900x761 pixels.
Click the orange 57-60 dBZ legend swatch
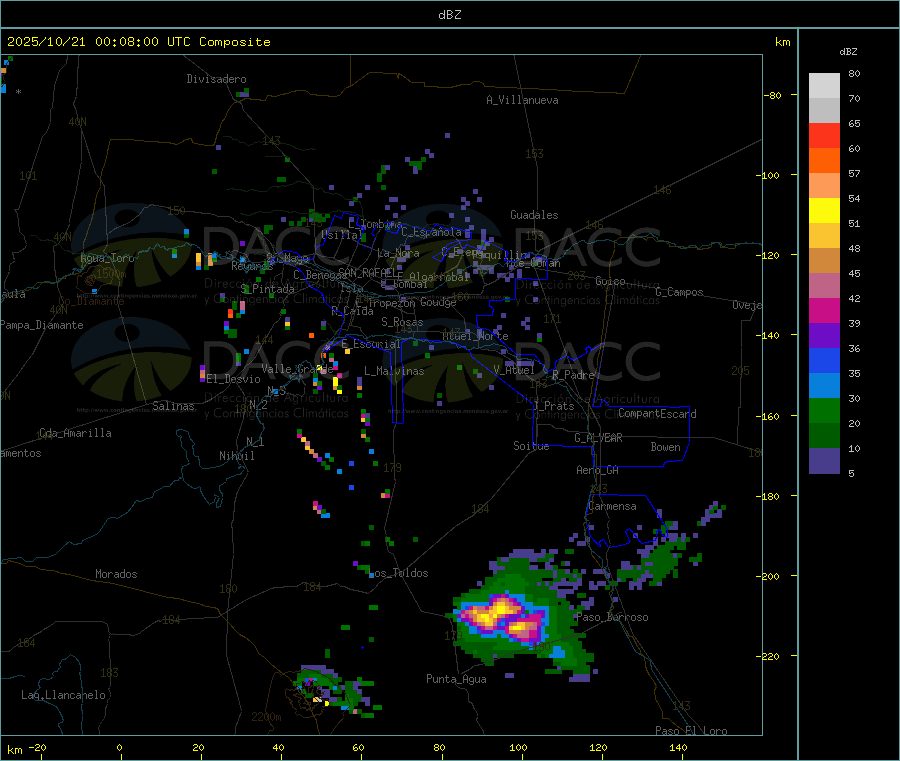824,161
